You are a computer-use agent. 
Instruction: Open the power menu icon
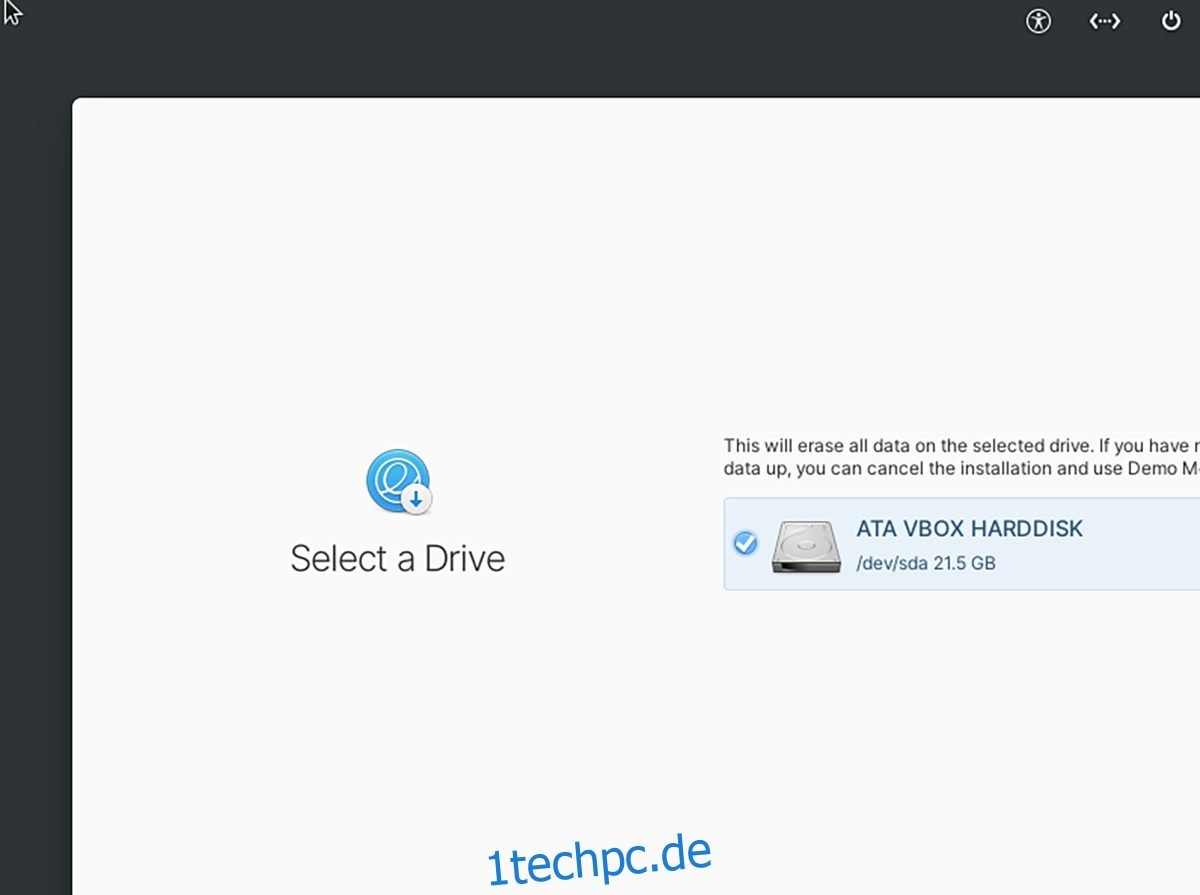coord(1171,21)
